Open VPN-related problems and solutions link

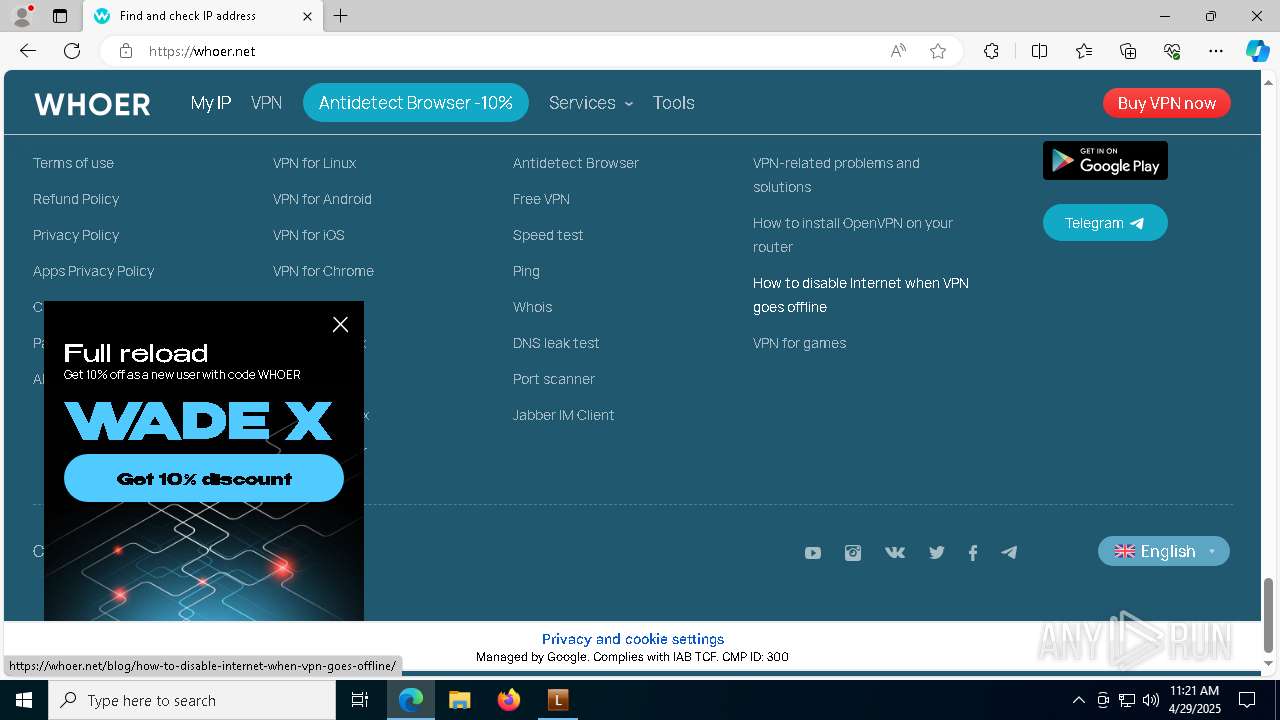[836, 175]
